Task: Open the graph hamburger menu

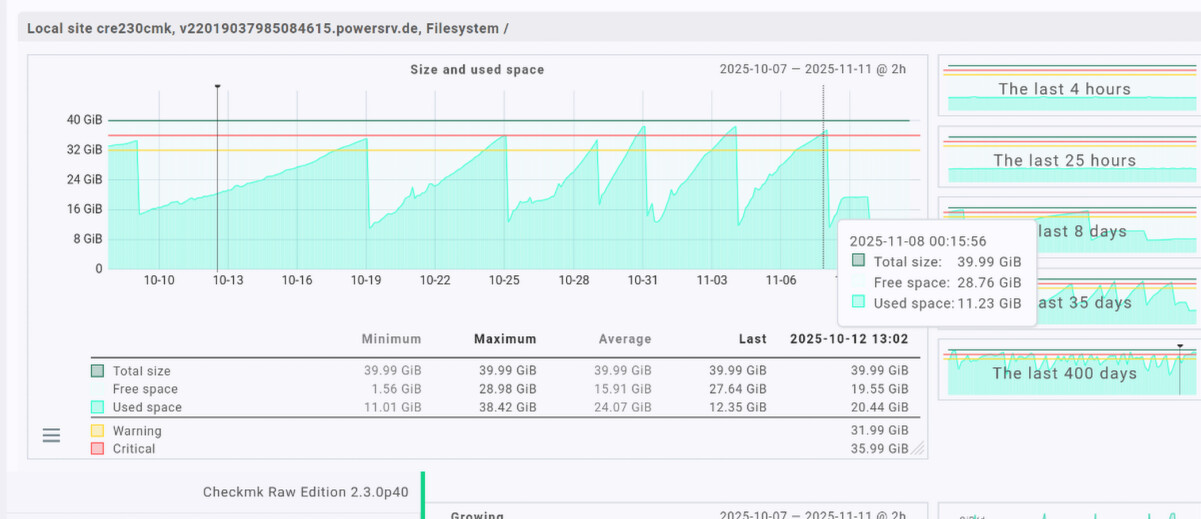Action: 51,435
